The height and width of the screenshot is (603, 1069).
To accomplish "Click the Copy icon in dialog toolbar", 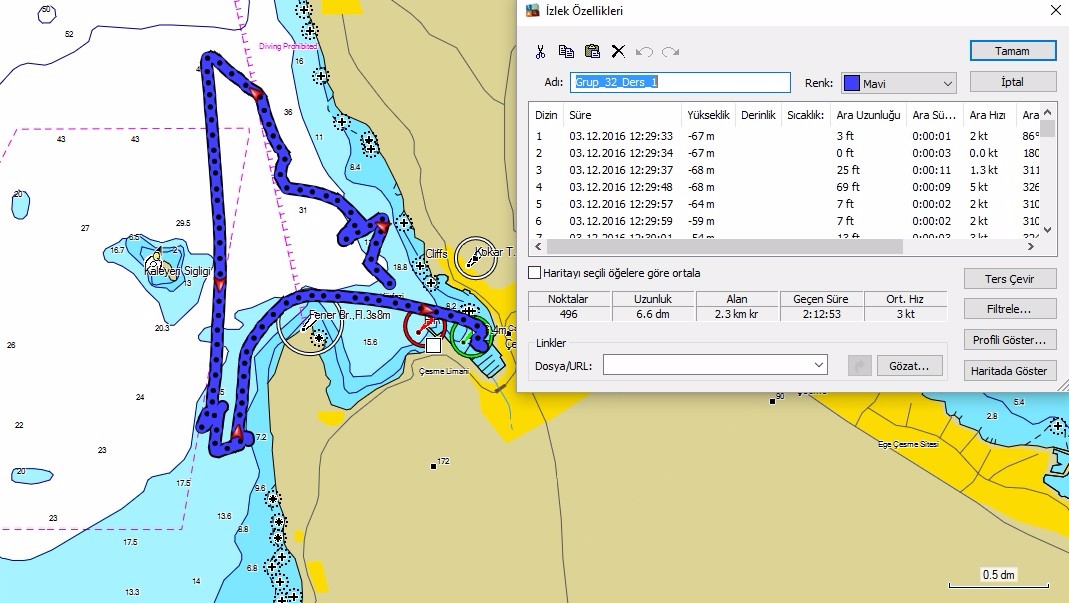I will [566, 51].
